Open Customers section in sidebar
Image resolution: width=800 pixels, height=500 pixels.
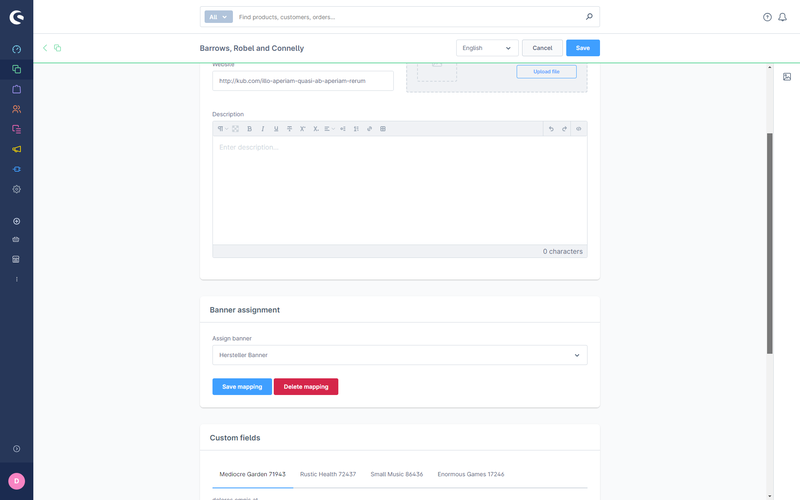[16, 109]
